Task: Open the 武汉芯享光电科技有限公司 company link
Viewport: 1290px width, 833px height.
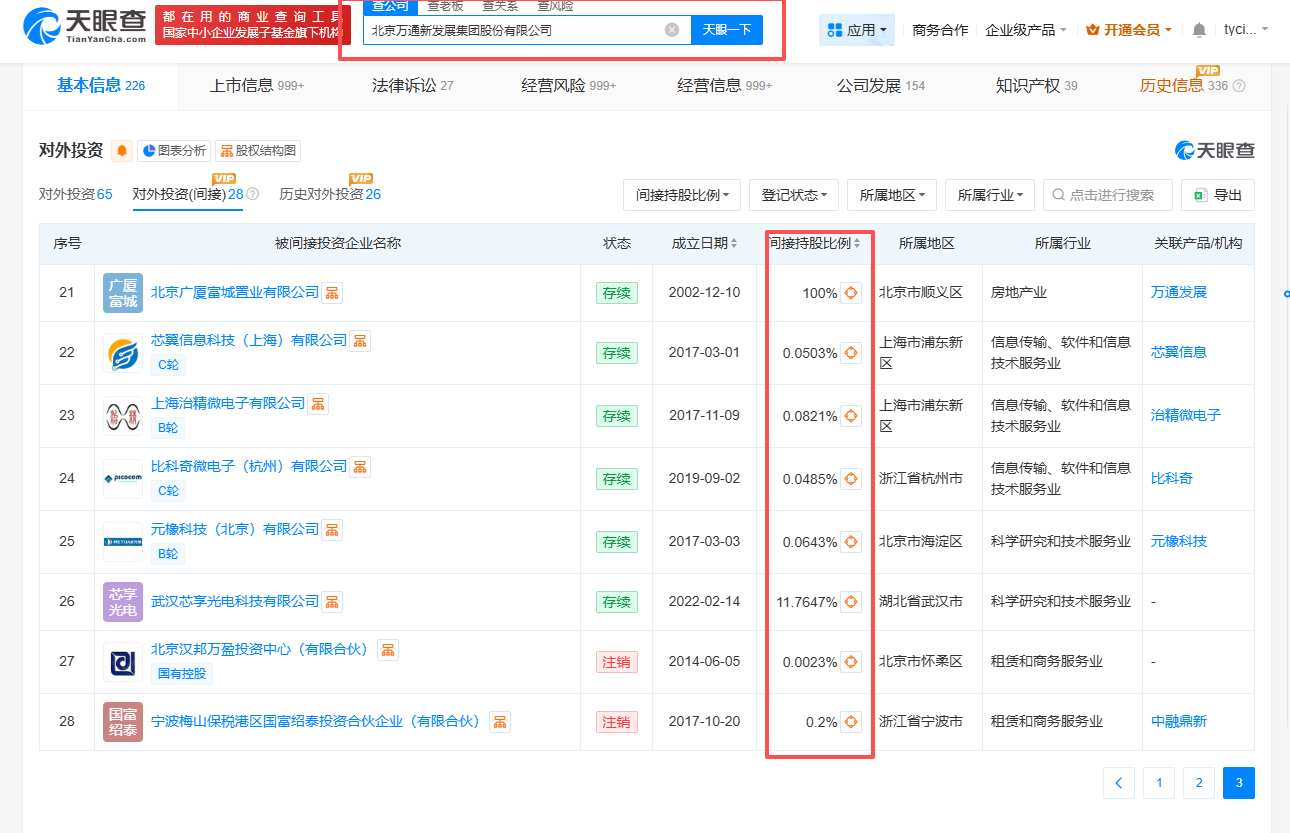Action: tap(235, 601)
